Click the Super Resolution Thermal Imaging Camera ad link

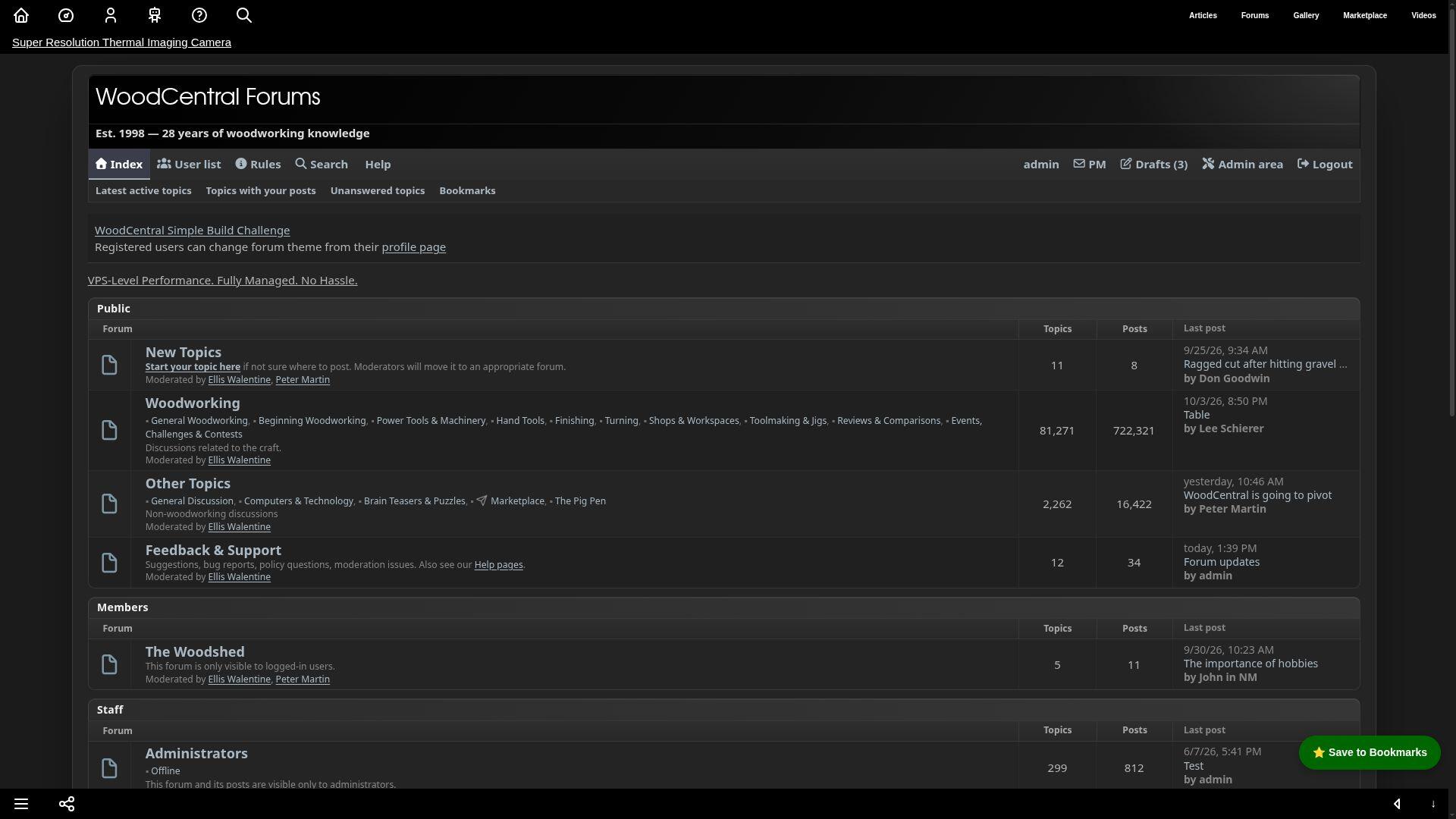click(x=121, y=42)
